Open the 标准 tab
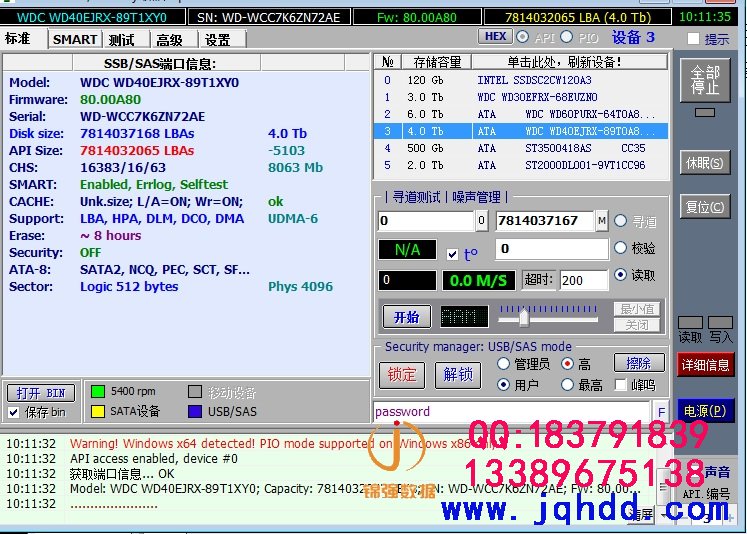Viewport: 747px width, 534px height. pos(18,38)
